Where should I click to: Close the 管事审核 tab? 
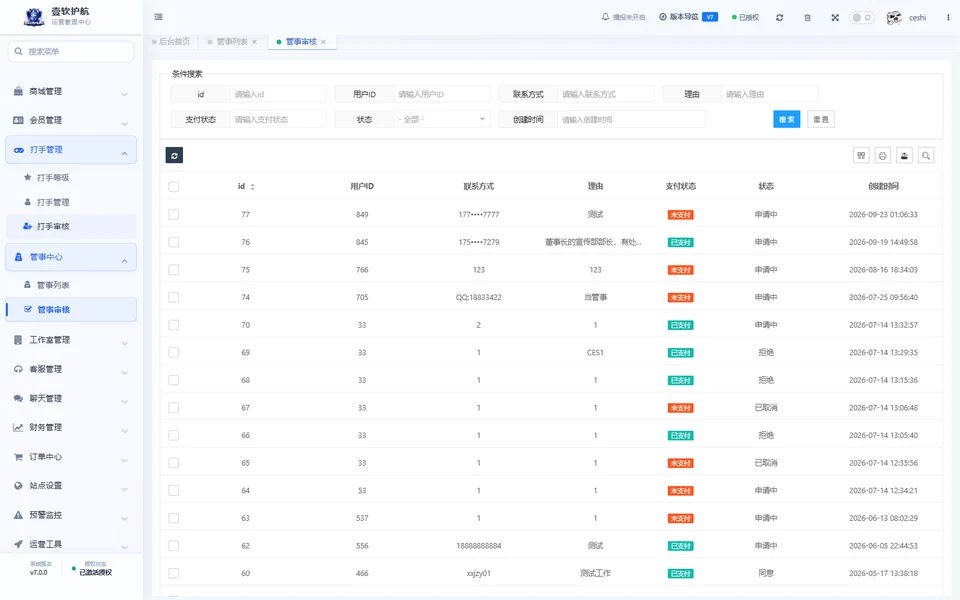pyautogui.click(x=324, y=42)
